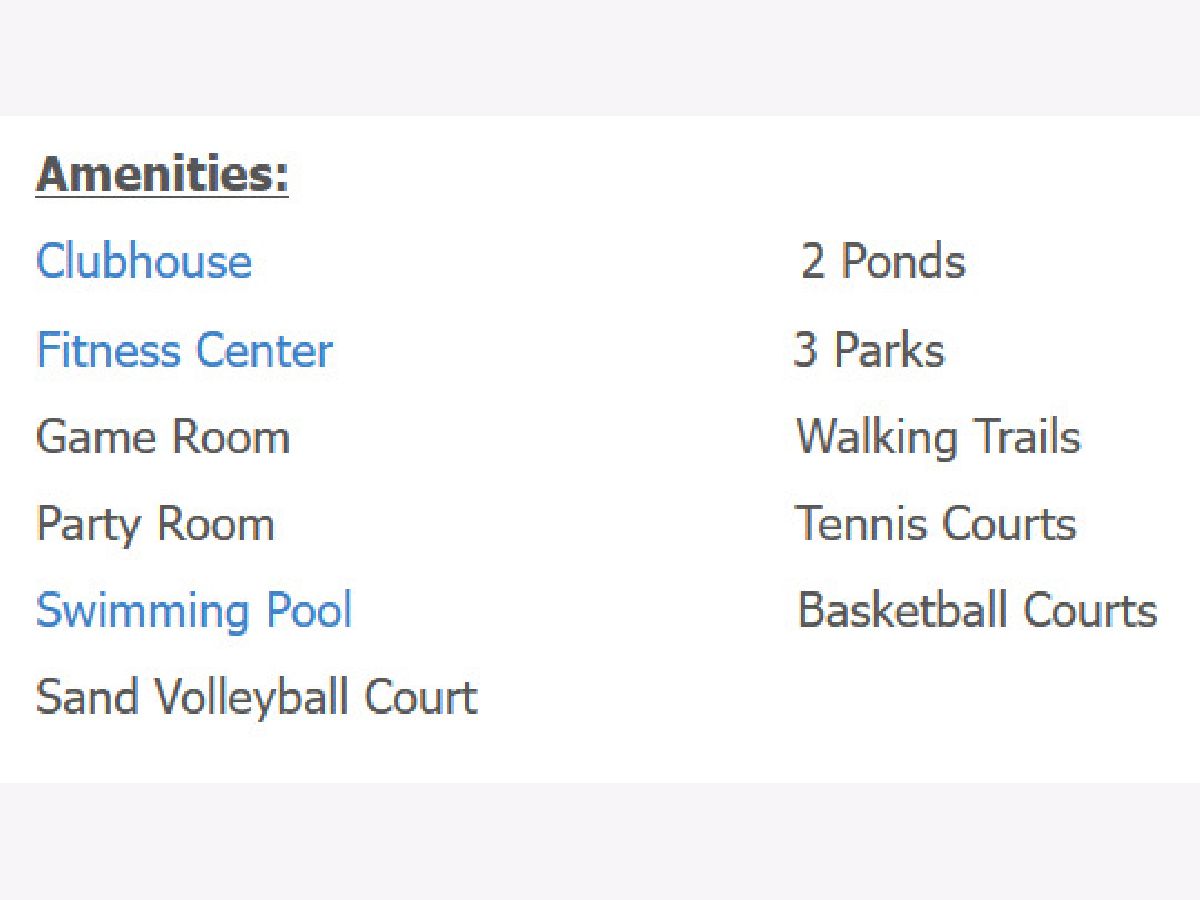Click the word Center in Fitness Center
This screenshot has width=1200, height=900.
click(x=264, y=350)
